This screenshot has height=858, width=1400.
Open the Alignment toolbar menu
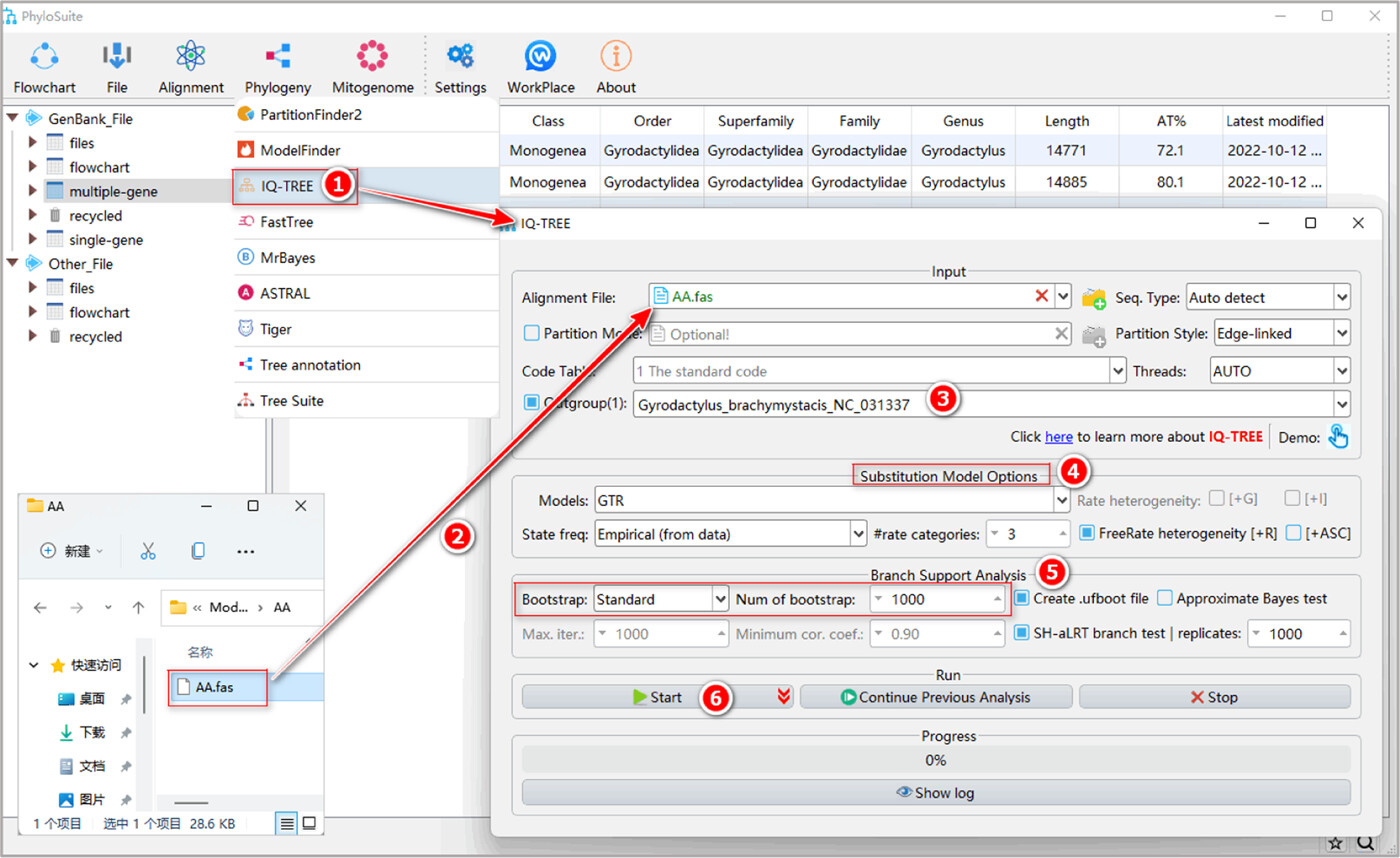point(190,68)
